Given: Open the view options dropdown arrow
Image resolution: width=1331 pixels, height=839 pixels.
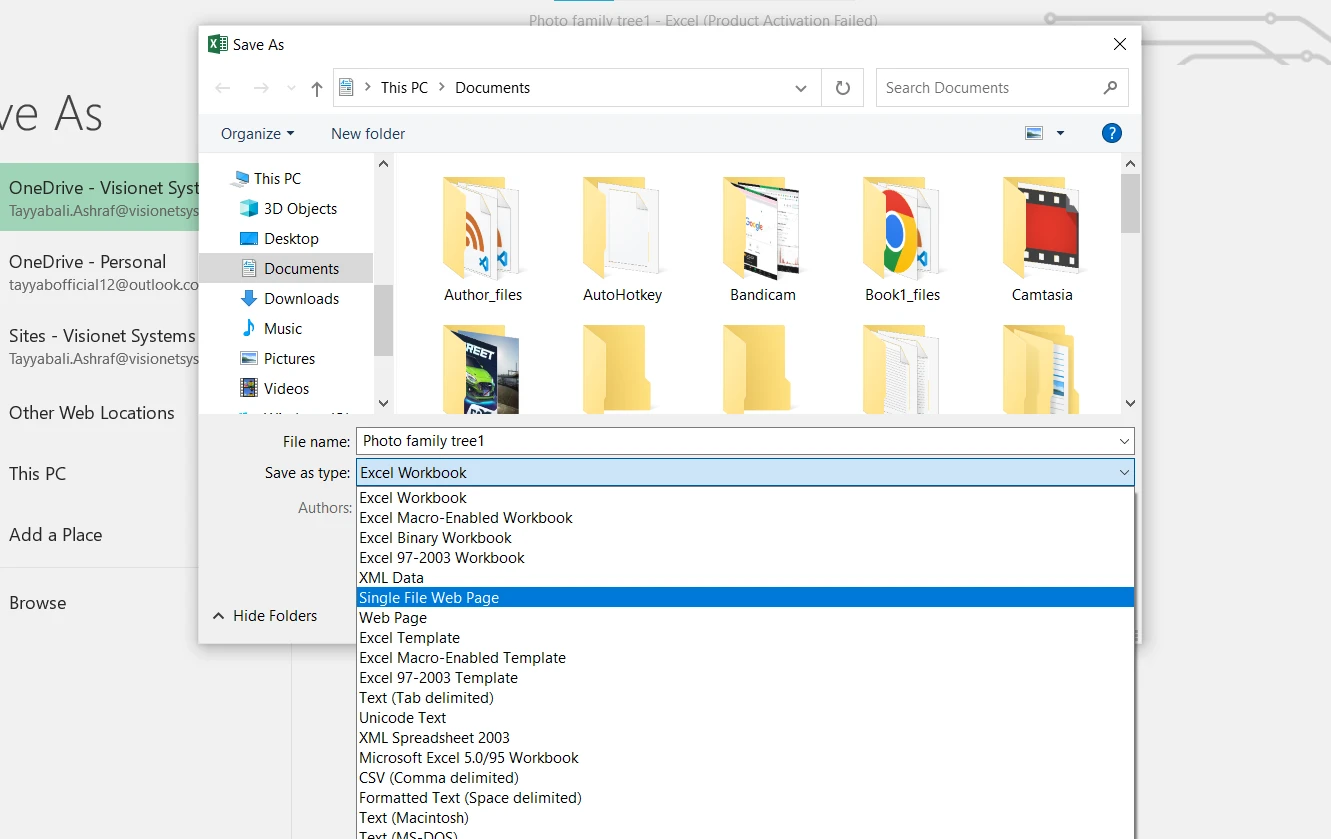Looking at the screenshot, I should [x=1060, y=133].
